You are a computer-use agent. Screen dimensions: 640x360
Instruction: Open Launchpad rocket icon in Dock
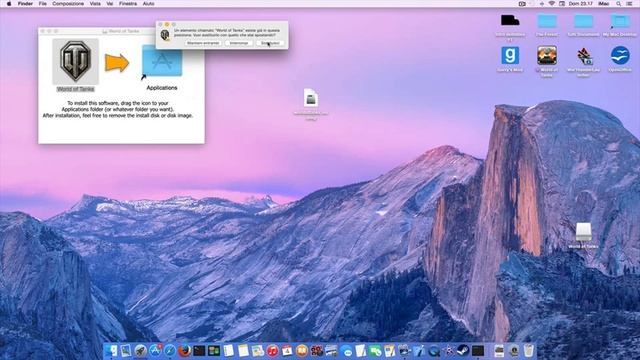[x=140, y=351]
